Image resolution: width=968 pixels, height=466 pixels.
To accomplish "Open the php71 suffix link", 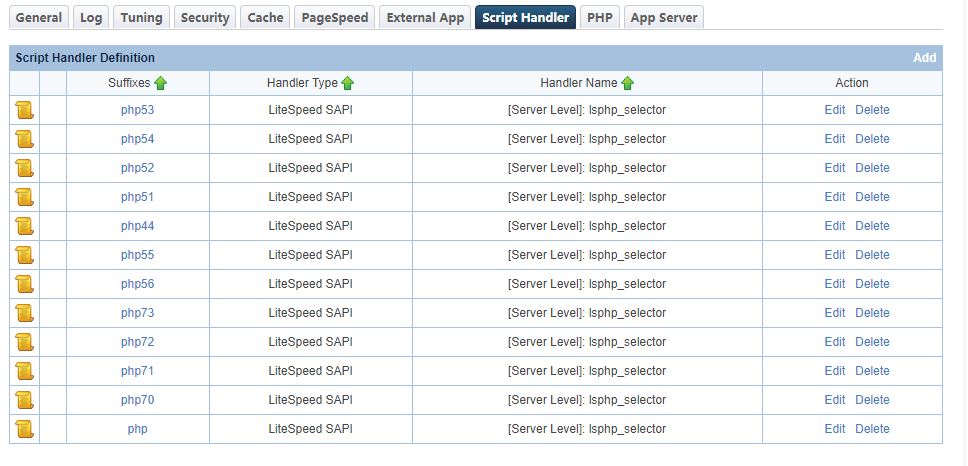I will click(137, 371).
